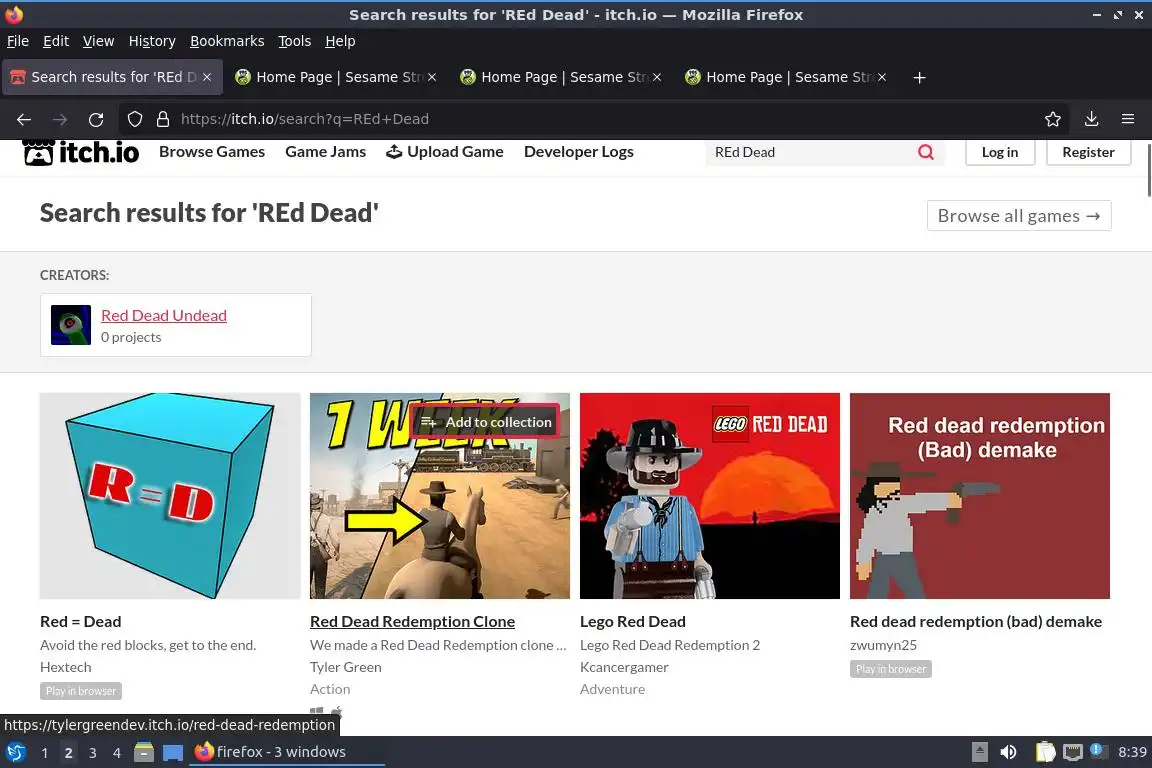The image size is (1152, 768).
Task: Click the Lego Red Dead title
Action: point(633,622)
